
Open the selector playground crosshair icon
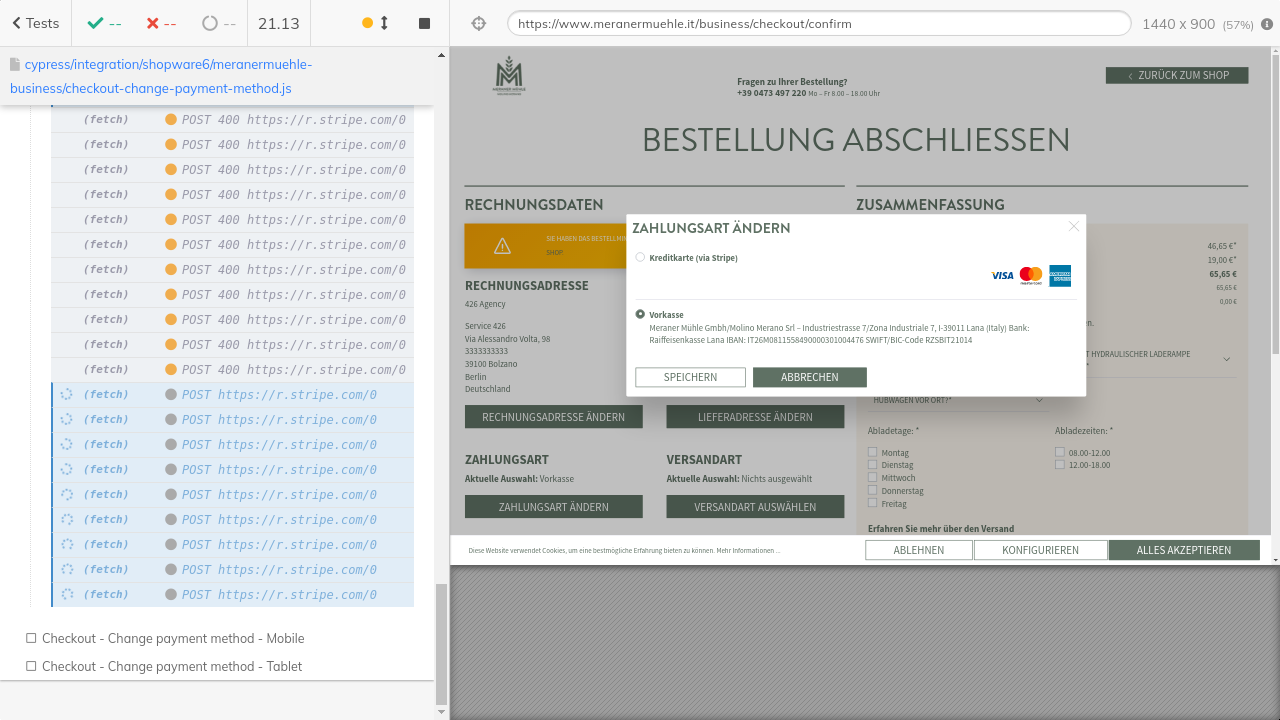tap(478, 23)
